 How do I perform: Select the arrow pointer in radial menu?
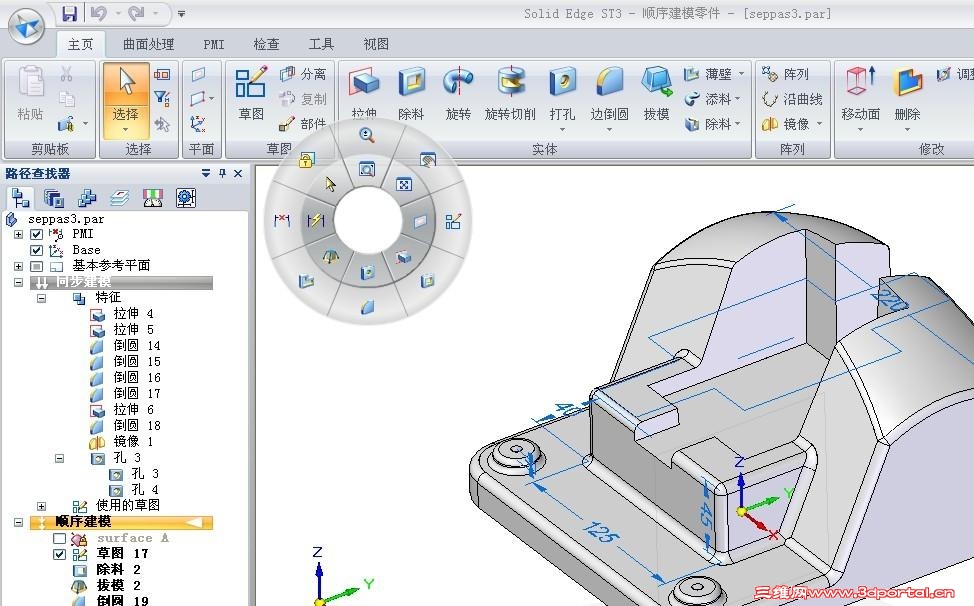pyautogui.click(x=330, y=184)
